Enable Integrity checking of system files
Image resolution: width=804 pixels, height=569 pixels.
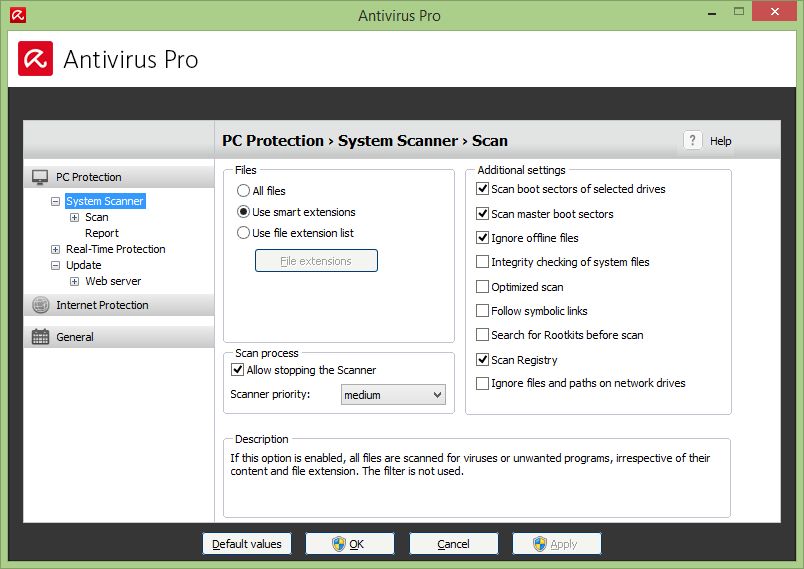tap(482, 262)
